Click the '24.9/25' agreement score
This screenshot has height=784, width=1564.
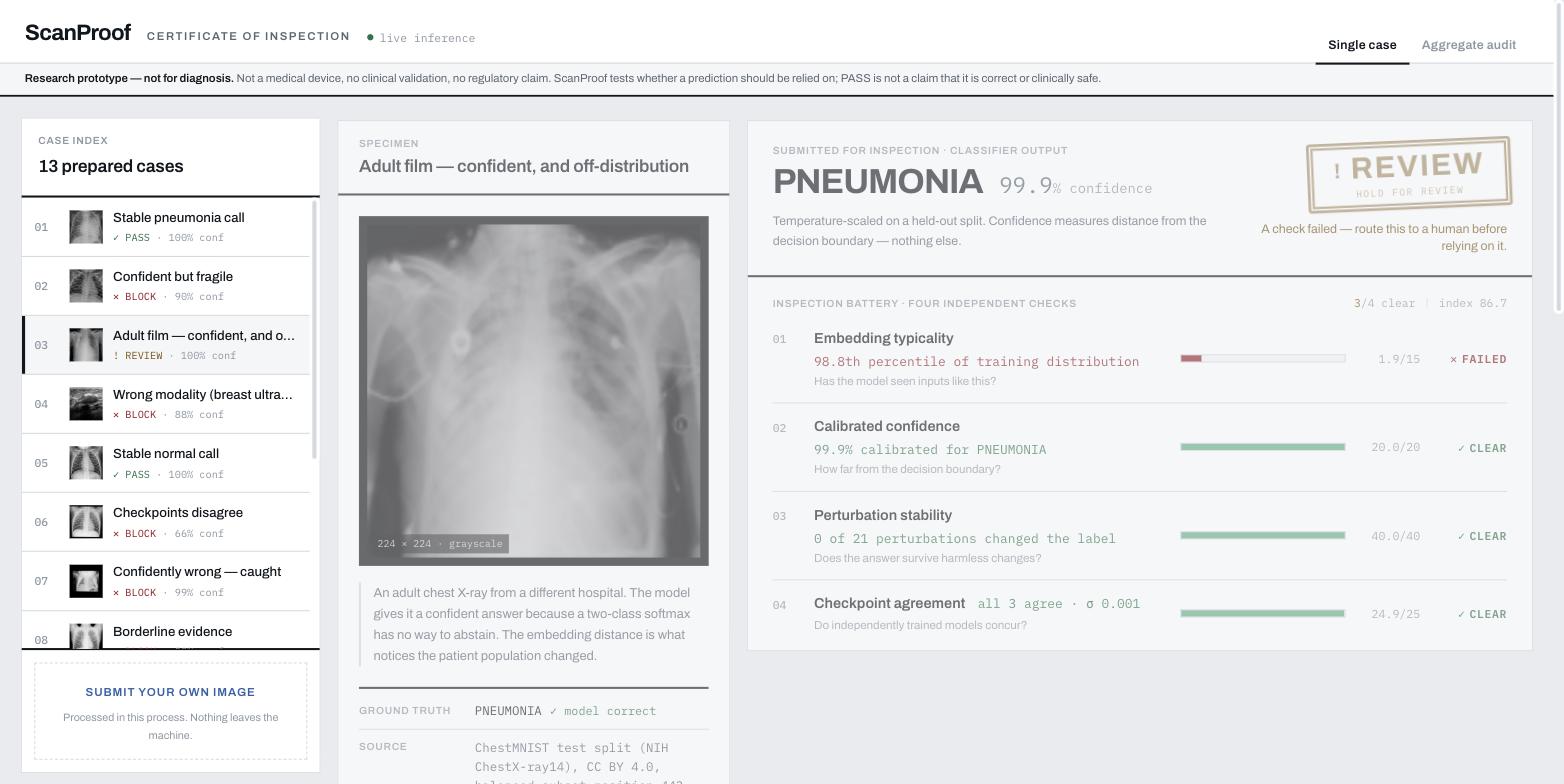(1395, 614)
